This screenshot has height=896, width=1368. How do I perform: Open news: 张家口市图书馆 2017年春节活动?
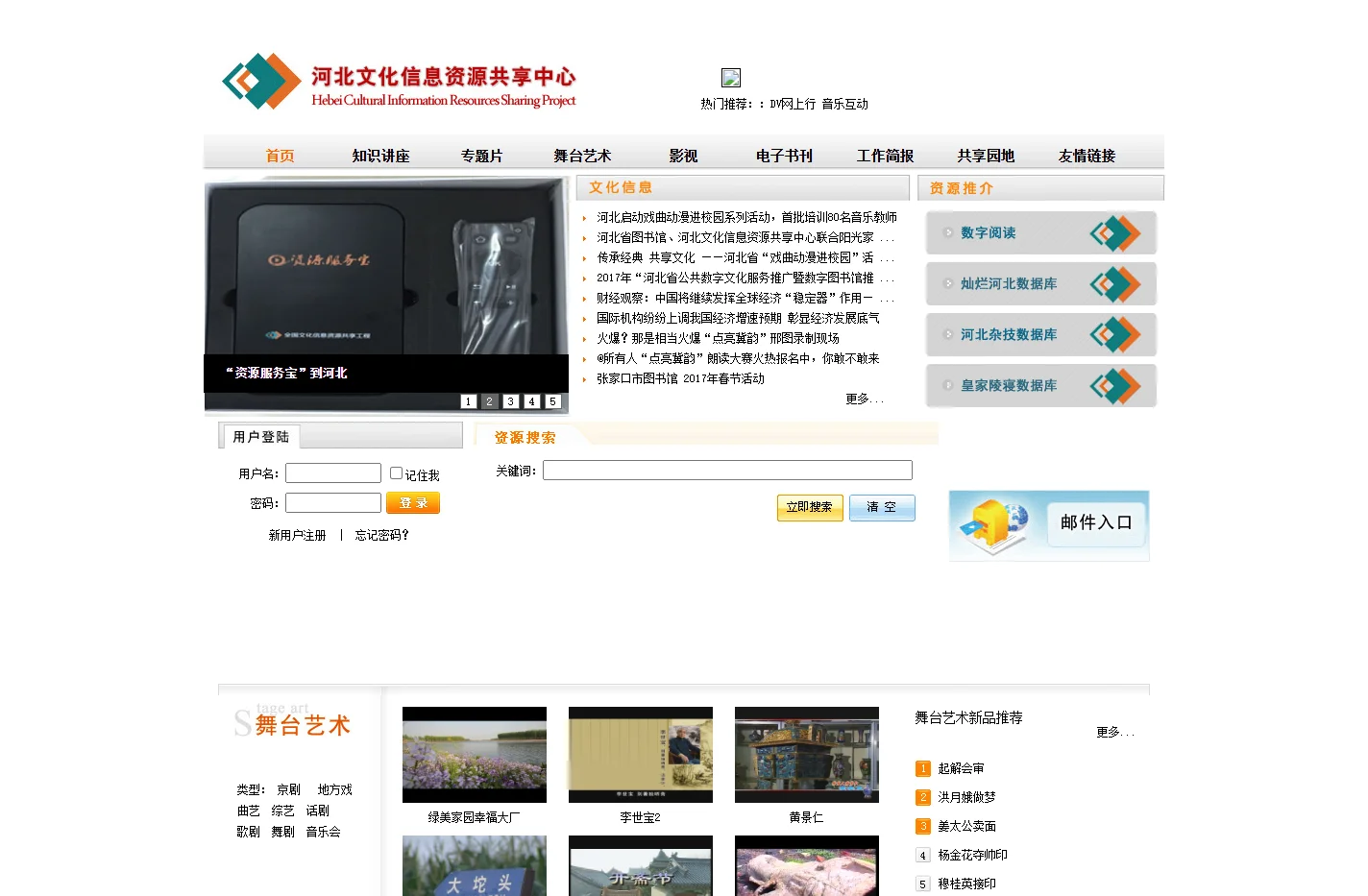pos(680,378)
